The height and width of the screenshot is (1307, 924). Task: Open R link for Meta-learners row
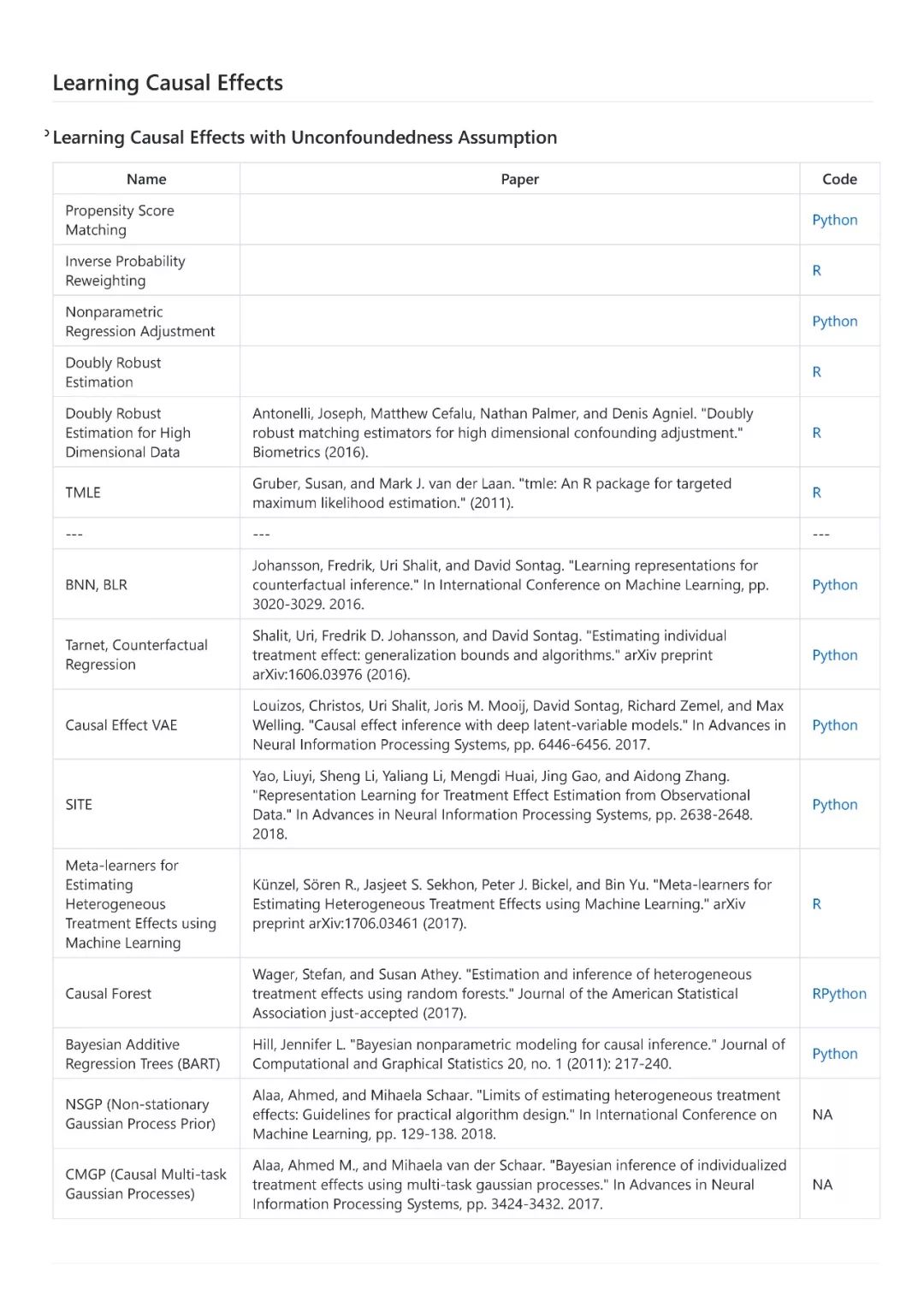816,904
